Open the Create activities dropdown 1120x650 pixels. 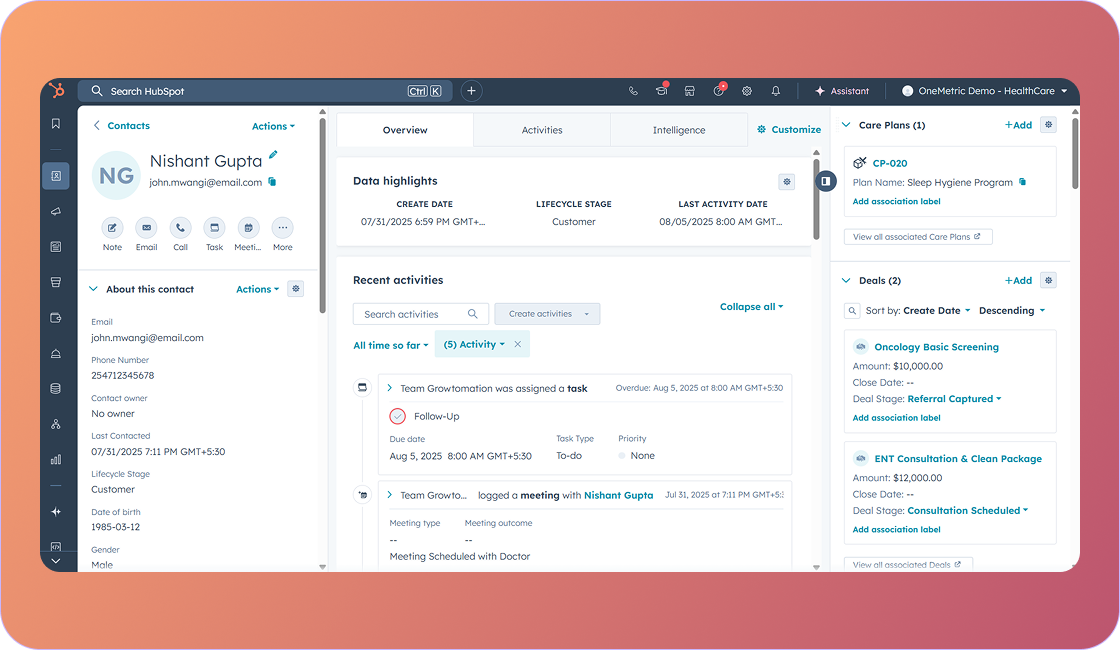[x=547, y=313]
